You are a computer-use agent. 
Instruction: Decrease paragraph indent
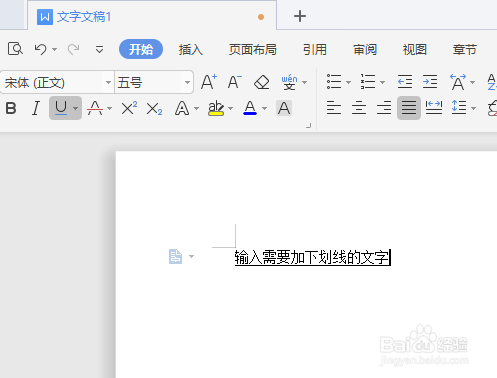[x=405, y=82]
